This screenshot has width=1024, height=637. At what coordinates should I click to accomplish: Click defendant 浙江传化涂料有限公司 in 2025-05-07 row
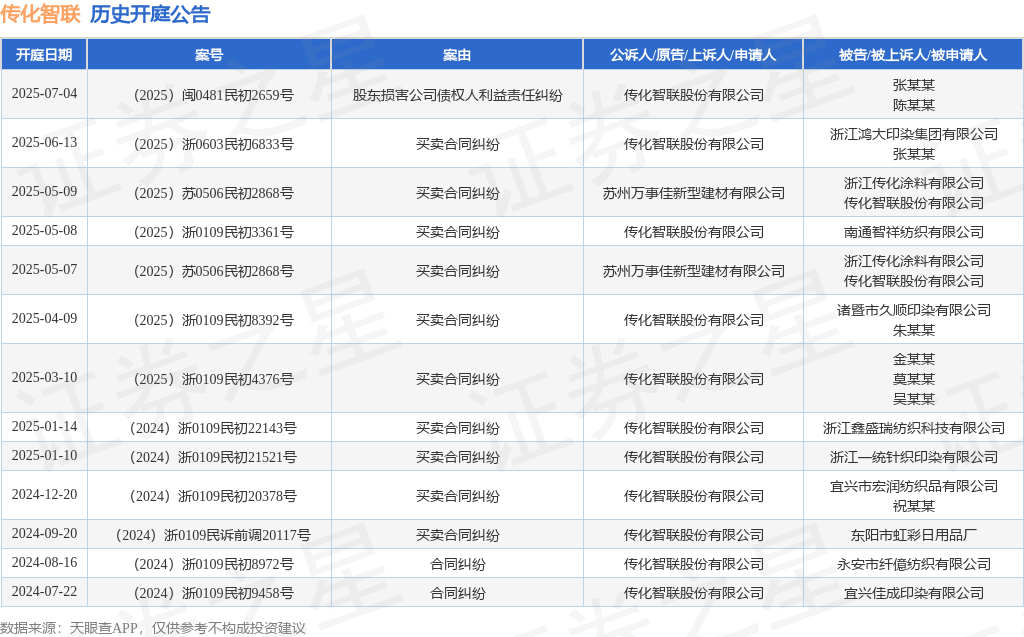914,261
